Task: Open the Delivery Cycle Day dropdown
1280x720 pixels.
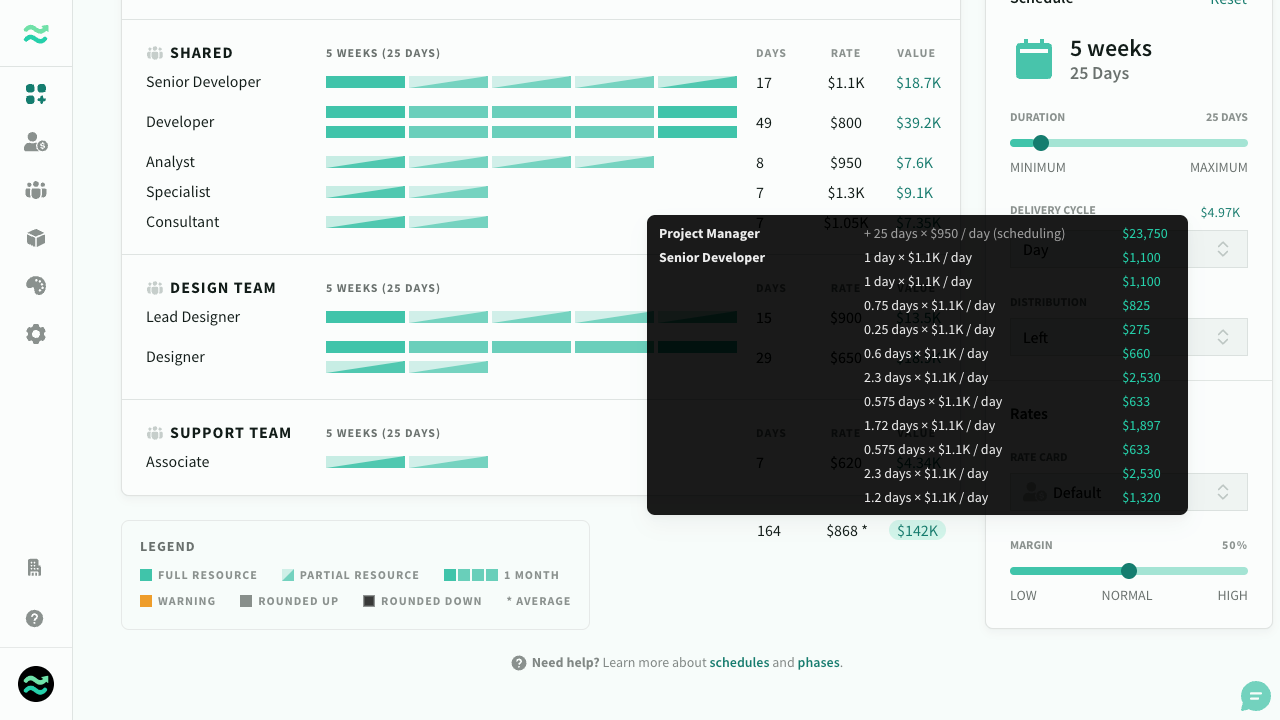Action: 1129,249
